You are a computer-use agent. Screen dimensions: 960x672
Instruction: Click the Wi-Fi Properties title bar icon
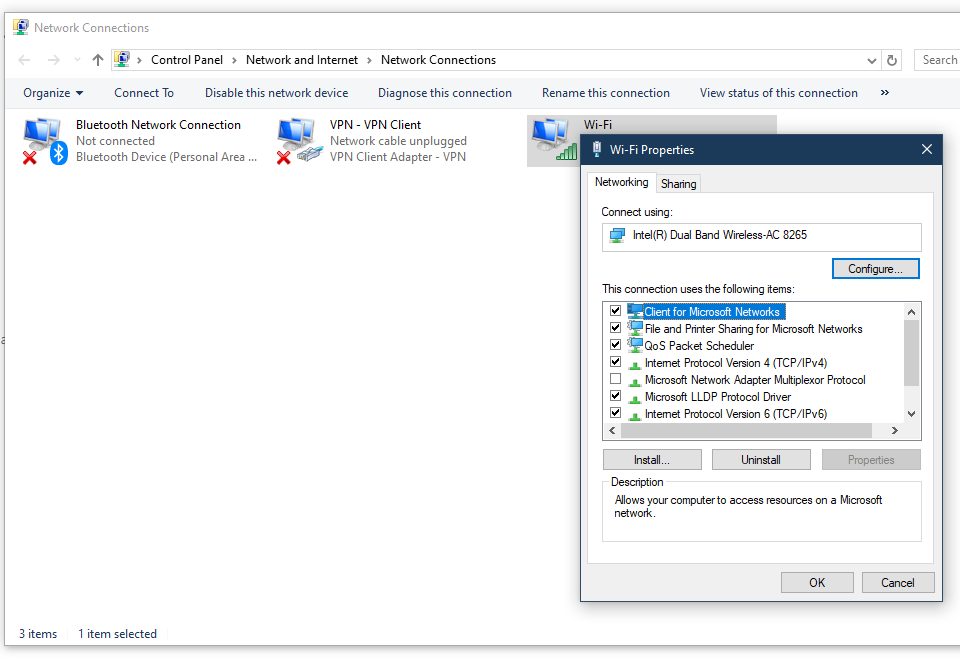tap(597, 149)
